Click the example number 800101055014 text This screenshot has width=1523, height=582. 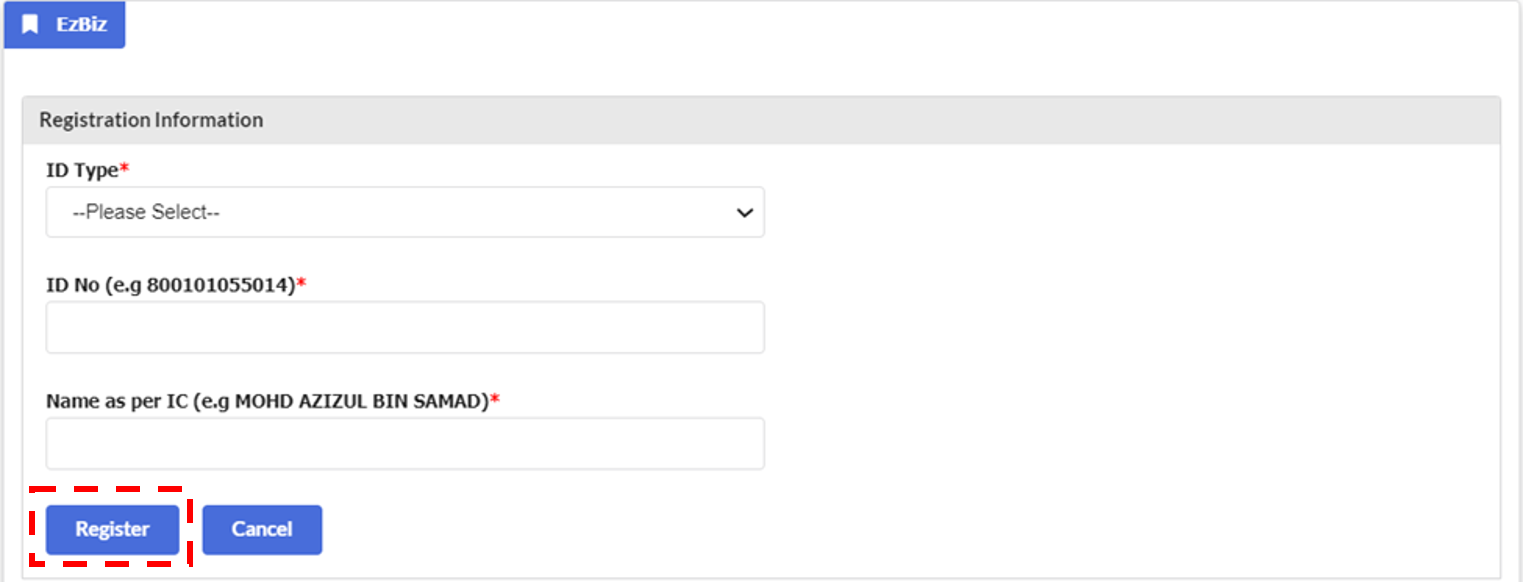[219, 285]
